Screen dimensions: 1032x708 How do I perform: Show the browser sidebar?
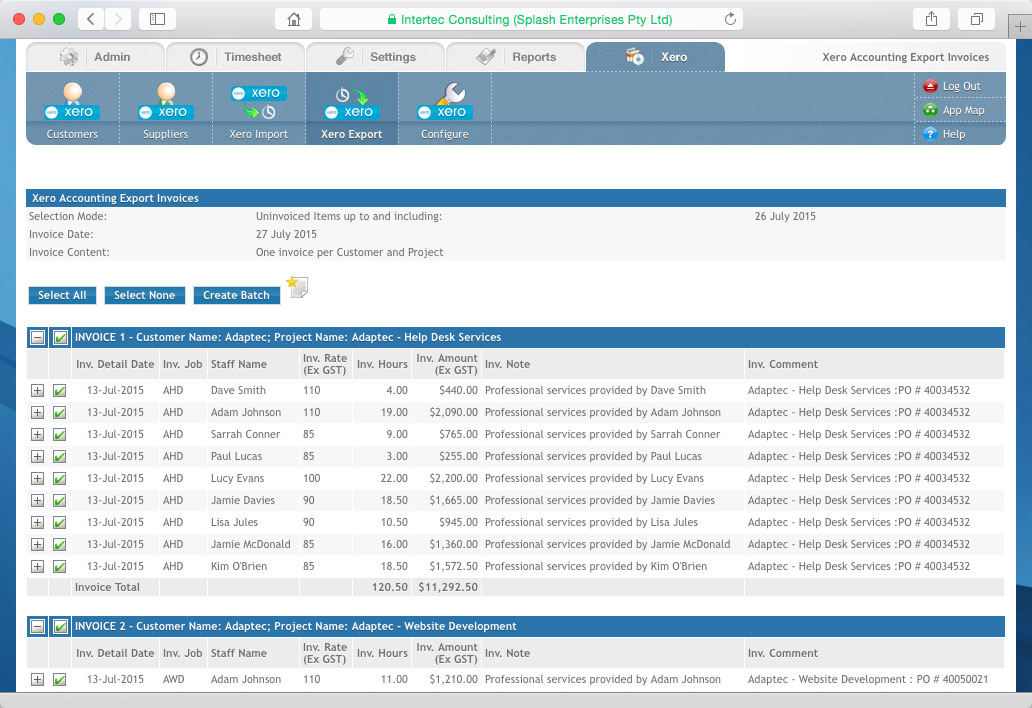(x=157, y=19)
